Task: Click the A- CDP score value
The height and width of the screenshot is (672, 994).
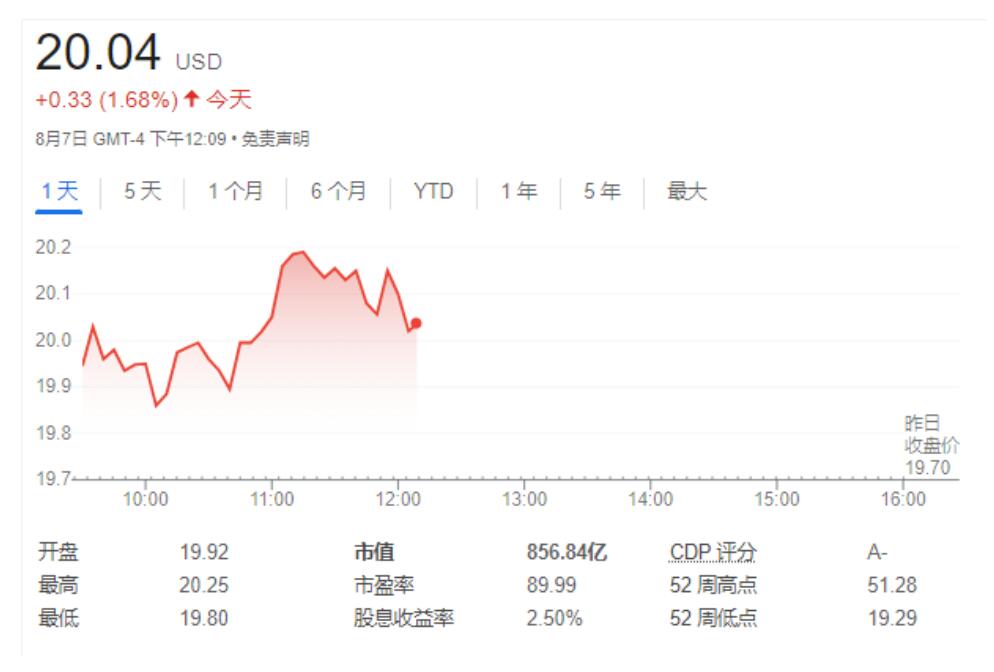Action: point(877,552)
